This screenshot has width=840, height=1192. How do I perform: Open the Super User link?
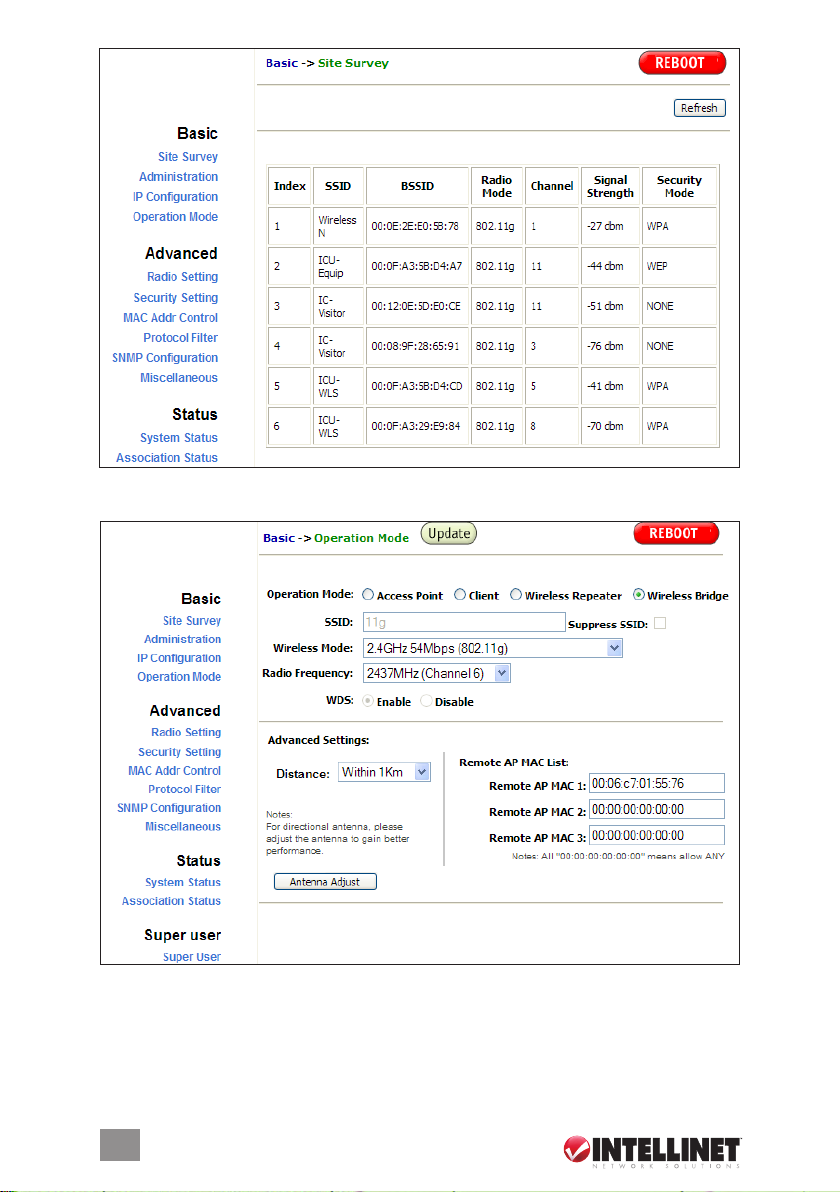tap(192, 957)
